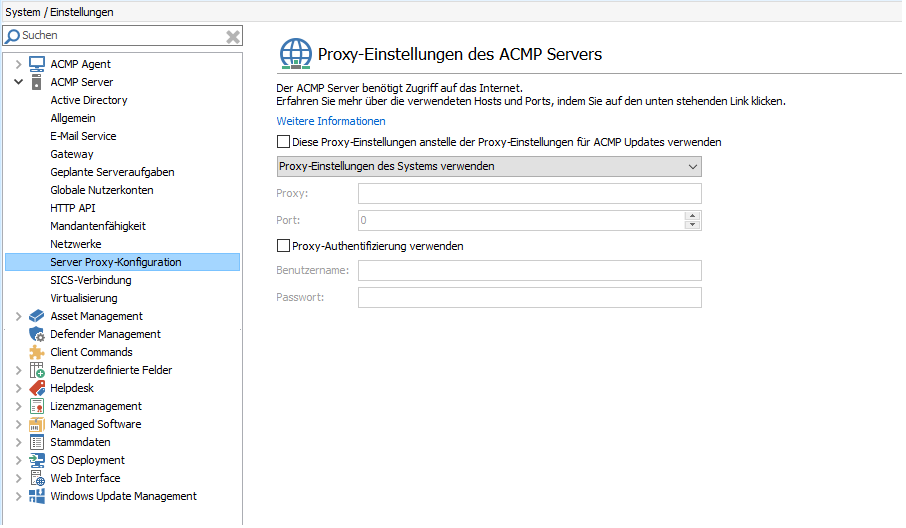Expand the Managed Software node
The image size is (906, 528).
coord(18,424)
